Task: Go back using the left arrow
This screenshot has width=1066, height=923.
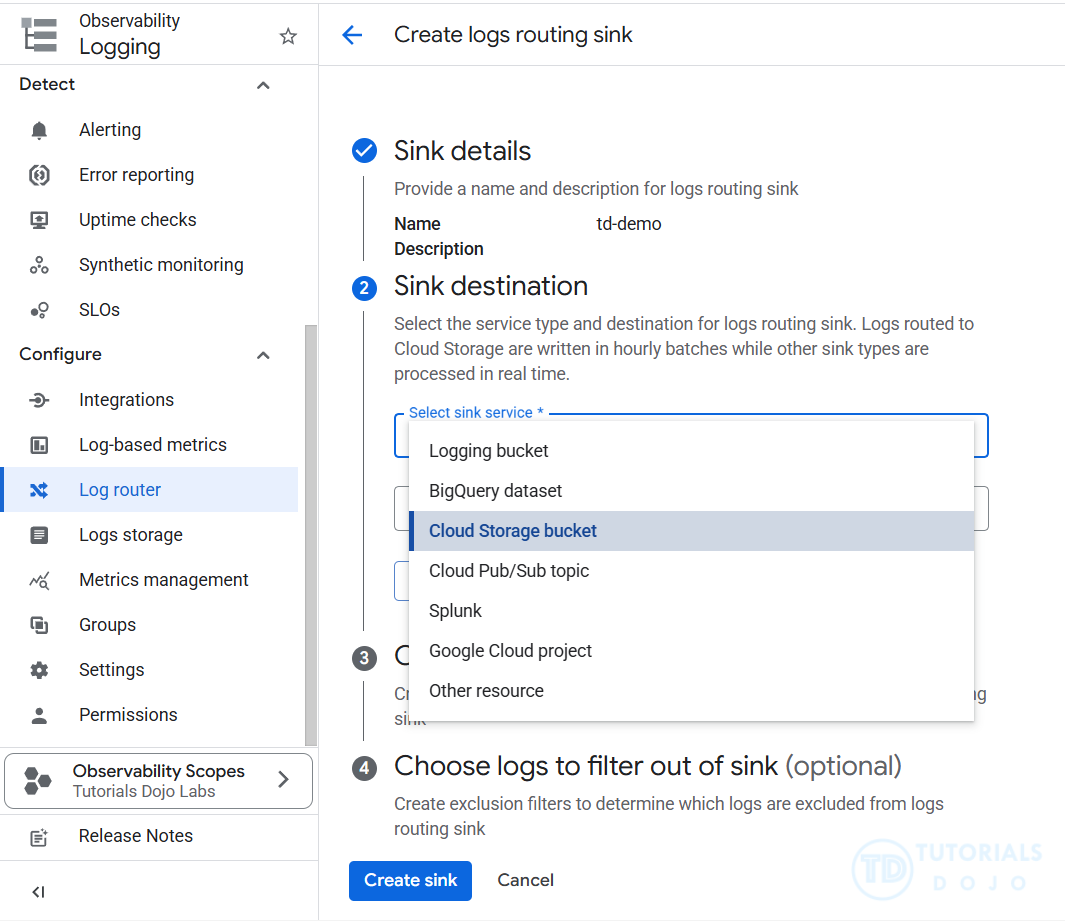Action: (x=352, y=35)
